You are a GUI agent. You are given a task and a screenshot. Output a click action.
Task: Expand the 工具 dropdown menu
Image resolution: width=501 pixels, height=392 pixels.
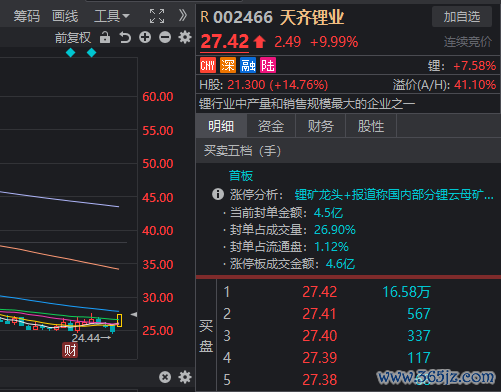[x=111, y=16]
